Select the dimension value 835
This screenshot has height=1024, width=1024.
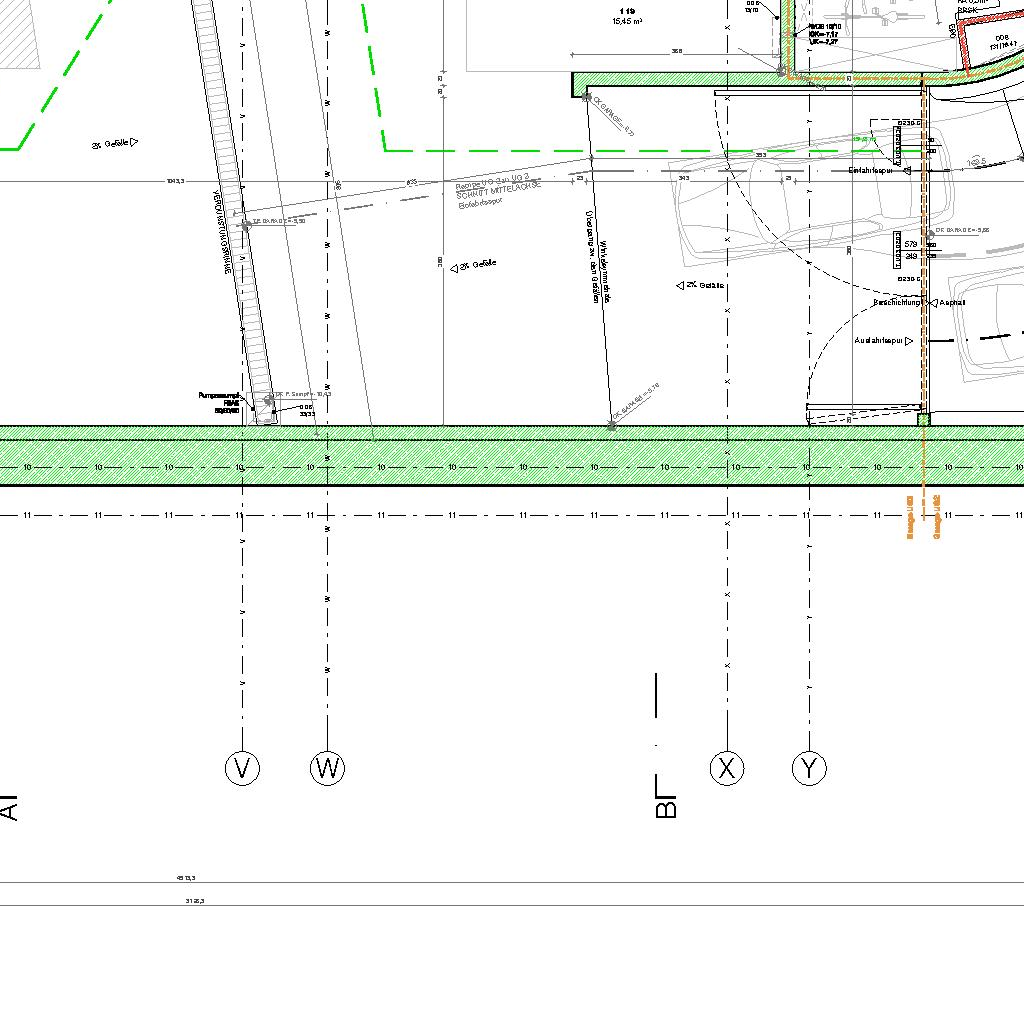412,182
